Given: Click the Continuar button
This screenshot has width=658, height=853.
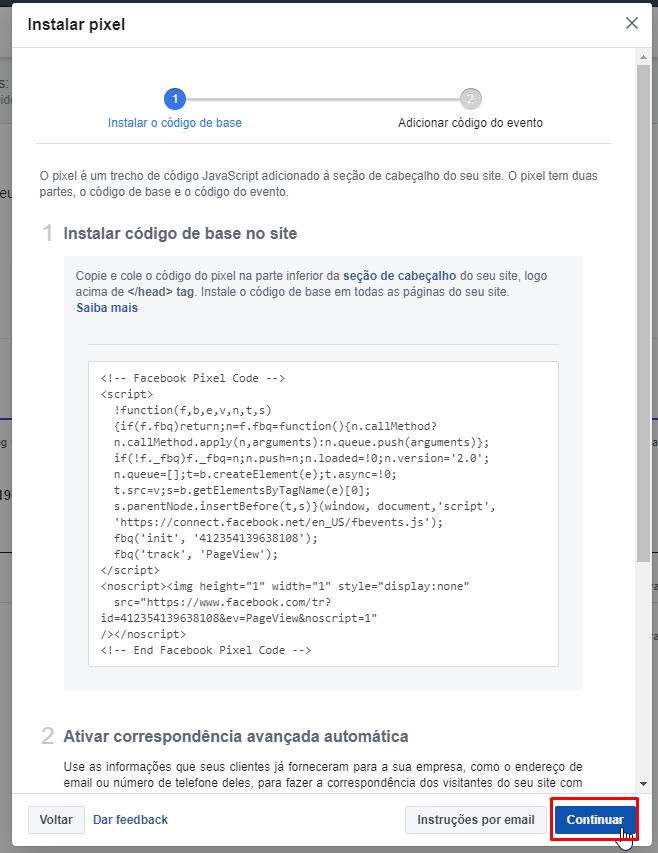Looking at the screenshot, I should point(595,820).
